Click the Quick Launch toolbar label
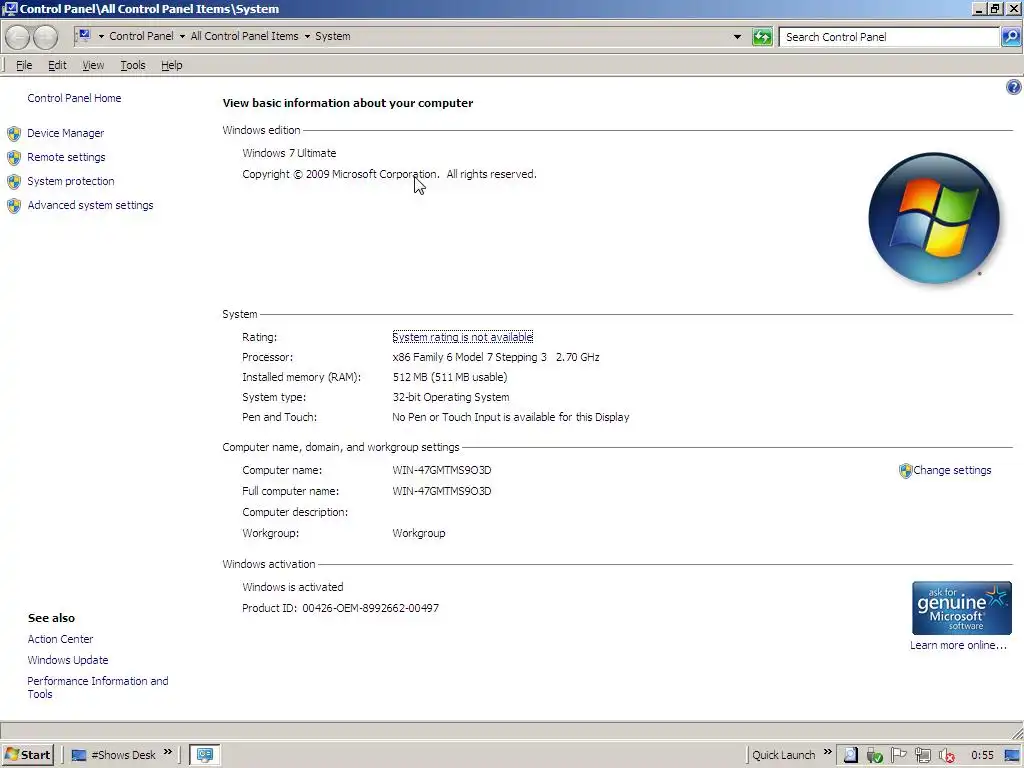Image resolution: width=1024 pixels, height=768 pixels. pyautogui.click(x=784, y=756)
